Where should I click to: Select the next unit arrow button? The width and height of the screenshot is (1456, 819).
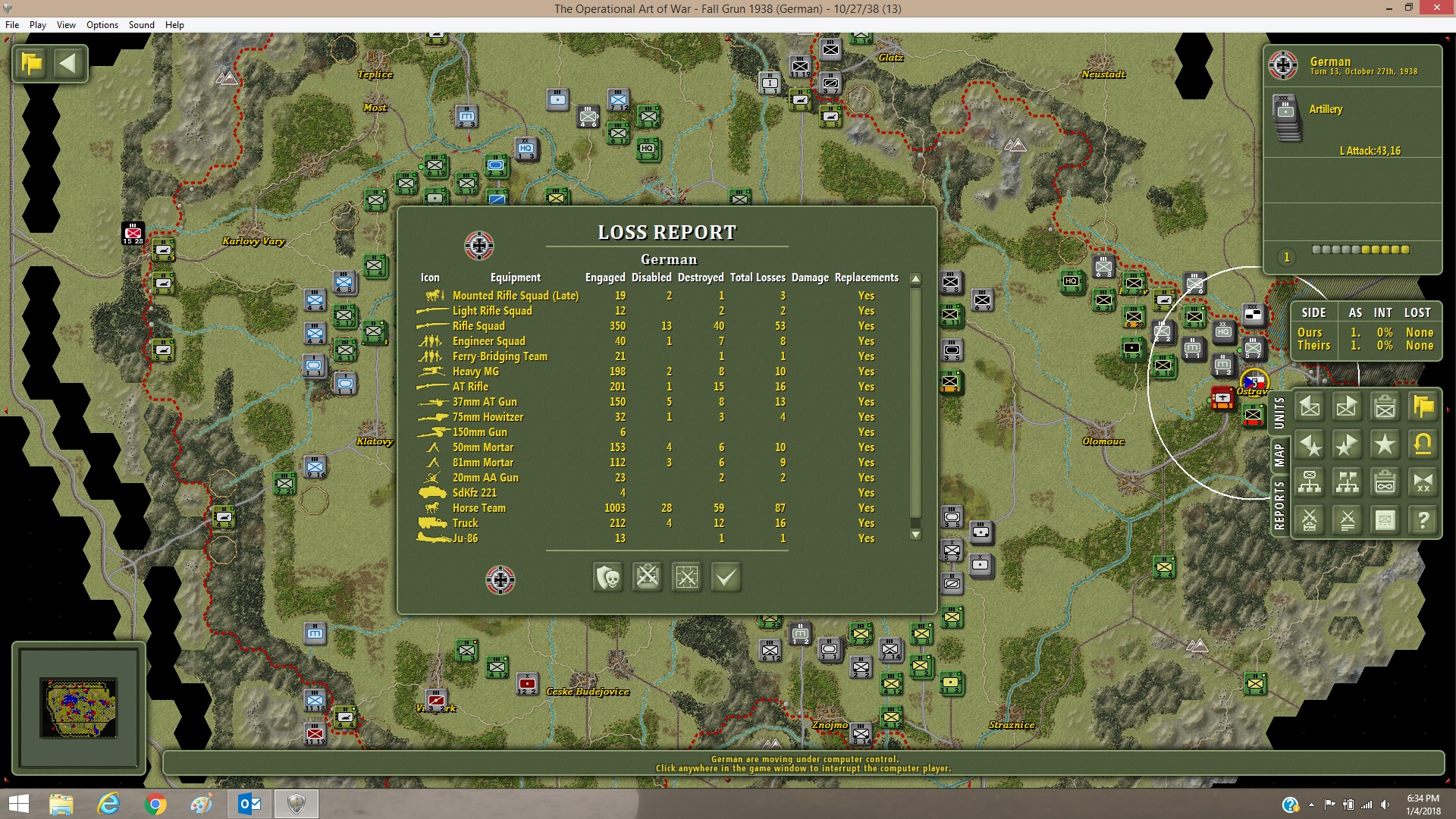pyautogui.click(x=1347, y=407)
